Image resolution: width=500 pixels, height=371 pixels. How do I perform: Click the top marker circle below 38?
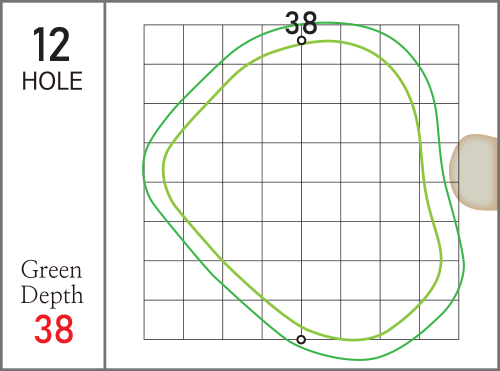tap(301, 41)
